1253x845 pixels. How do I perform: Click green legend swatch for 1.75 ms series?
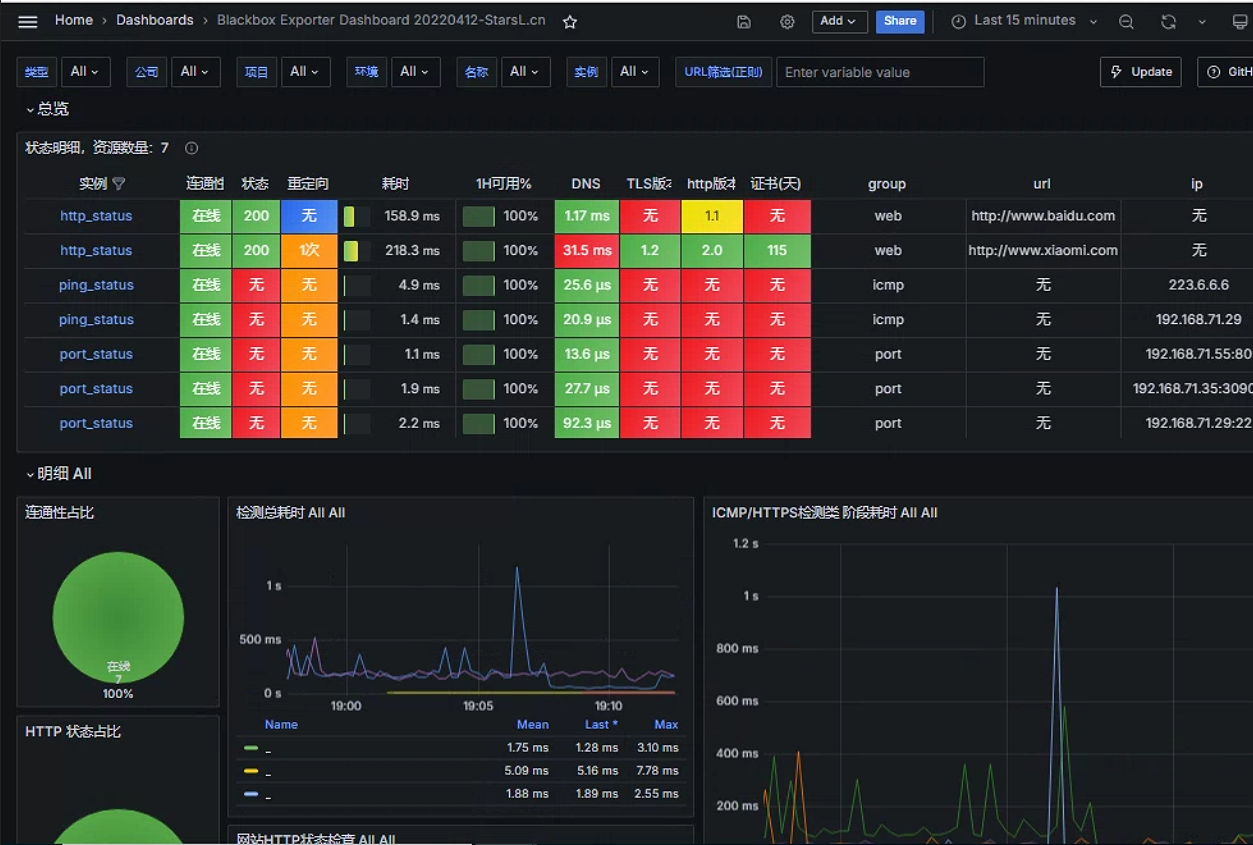[x=251, y=748]
